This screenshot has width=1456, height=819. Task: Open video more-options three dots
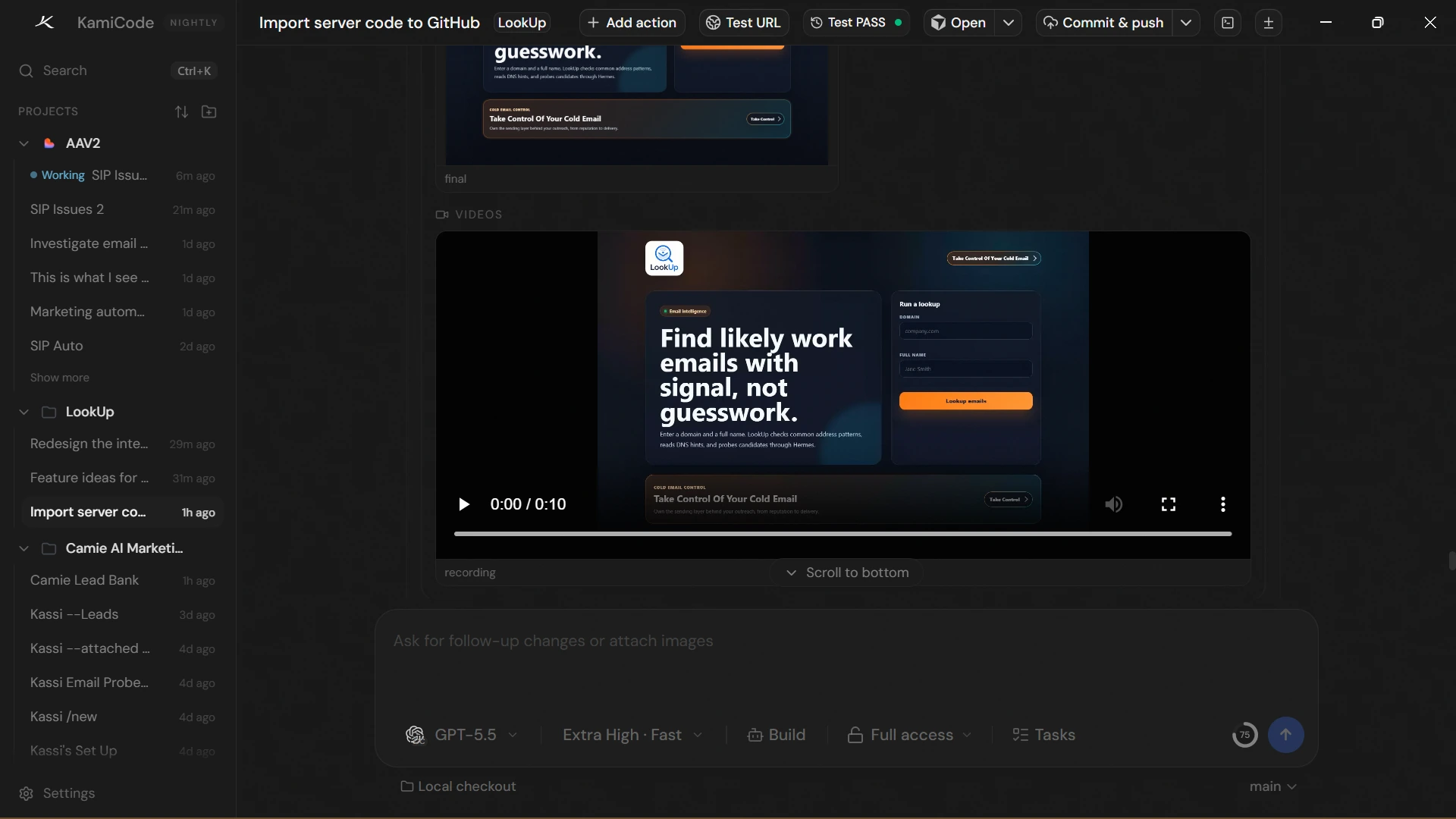pyautogui.click(x=1223, y=504)
